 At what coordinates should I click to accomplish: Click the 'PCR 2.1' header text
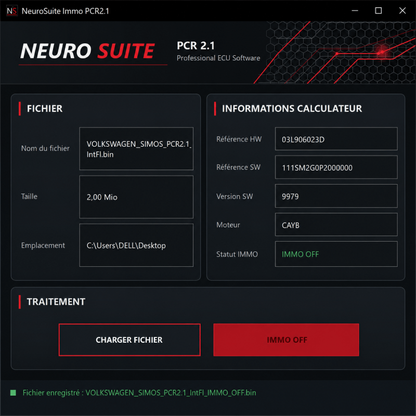tap(196, 45)
